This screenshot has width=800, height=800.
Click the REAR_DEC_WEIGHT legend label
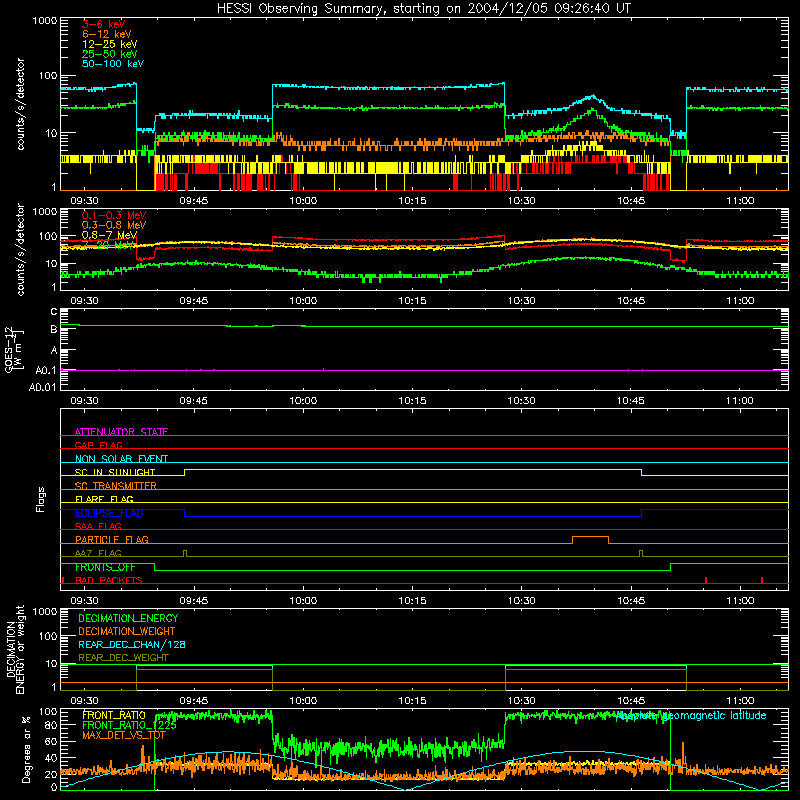tap(123, 658)
